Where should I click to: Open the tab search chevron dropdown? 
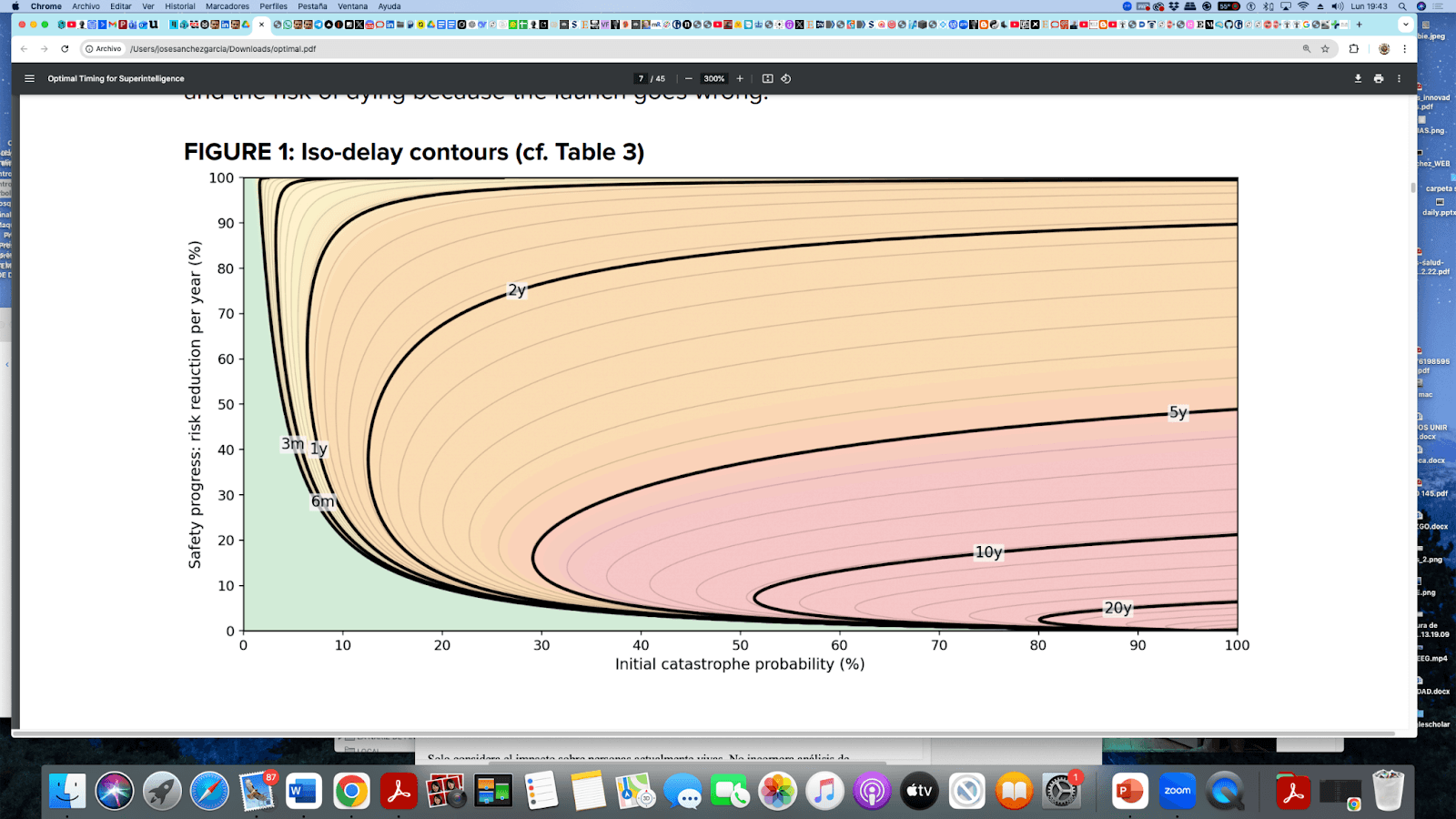pos(1406,25)
